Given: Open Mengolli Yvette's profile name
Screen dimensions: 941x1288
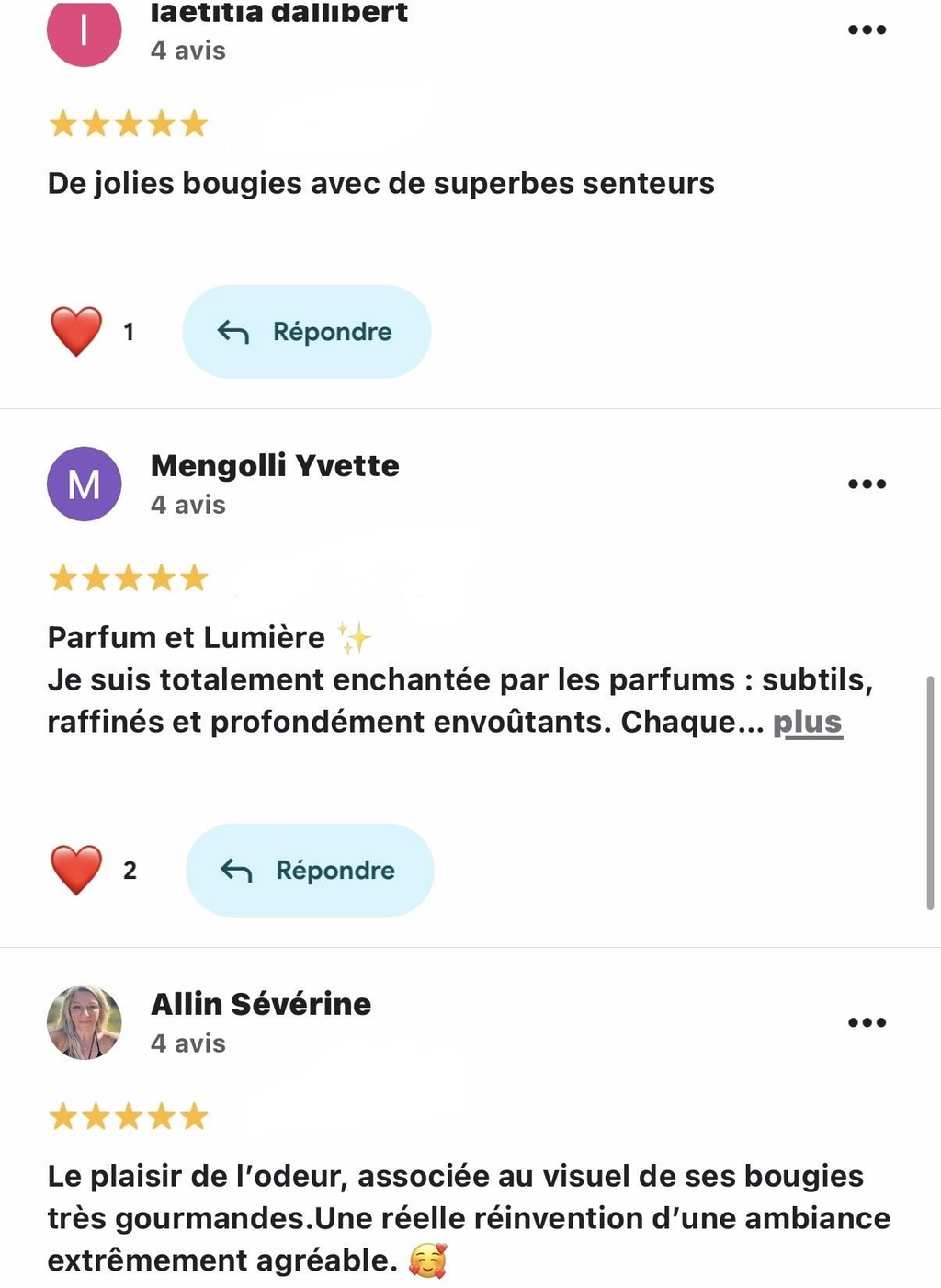Looking at the screenshot, I should point(275,465).
